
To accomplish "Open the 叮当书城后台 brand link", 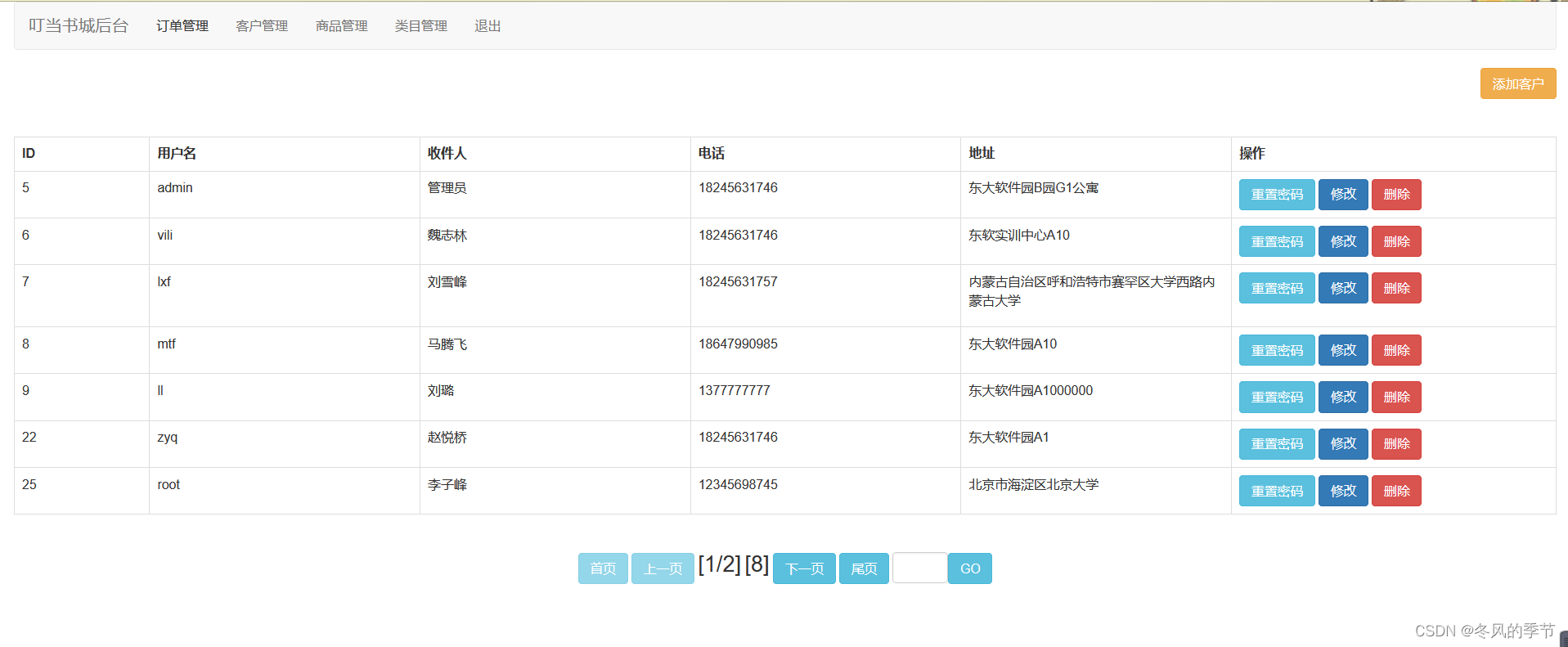I will click(x=79, y=26).
